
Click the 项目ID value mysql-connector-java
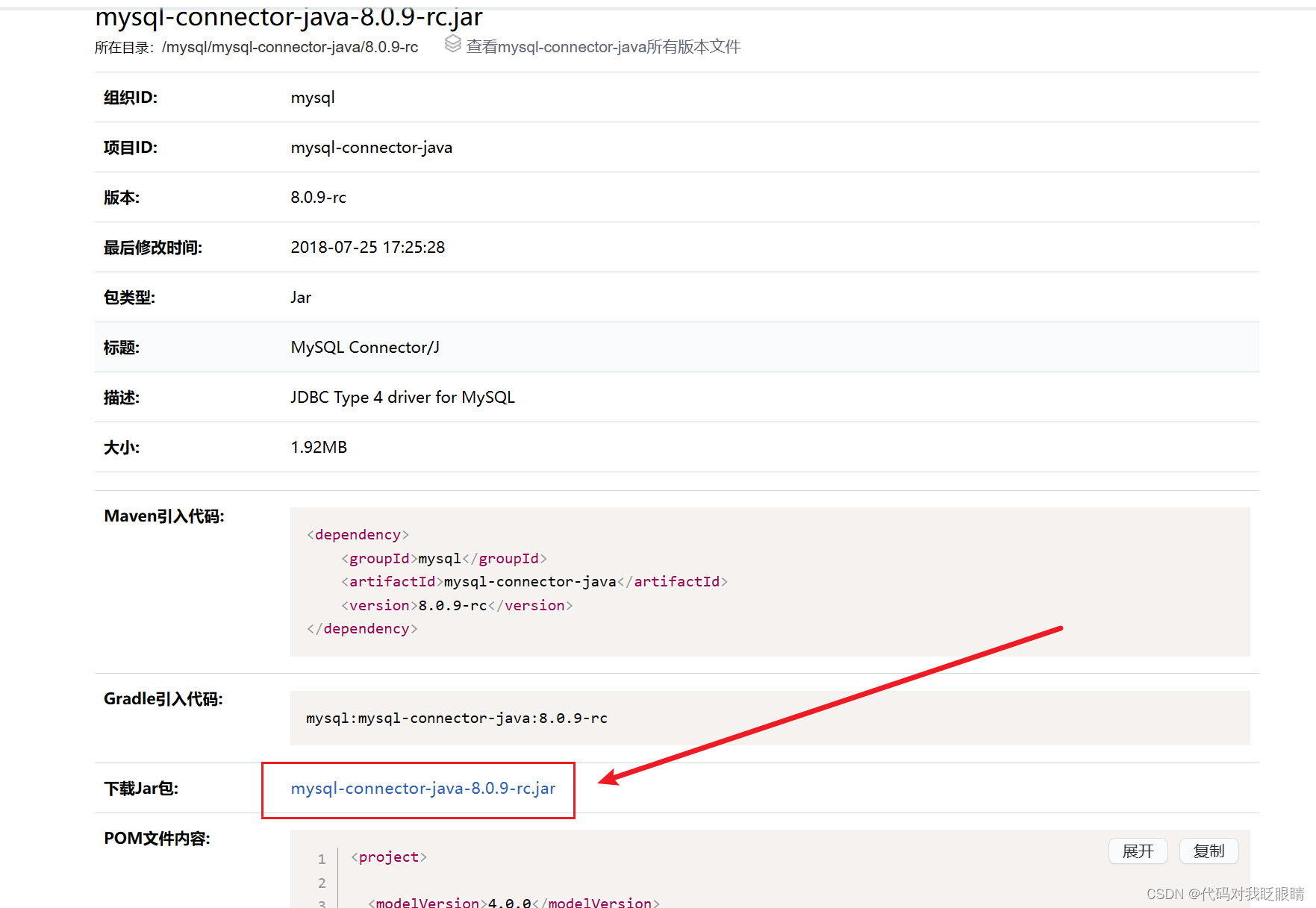(x=372, y=148)
